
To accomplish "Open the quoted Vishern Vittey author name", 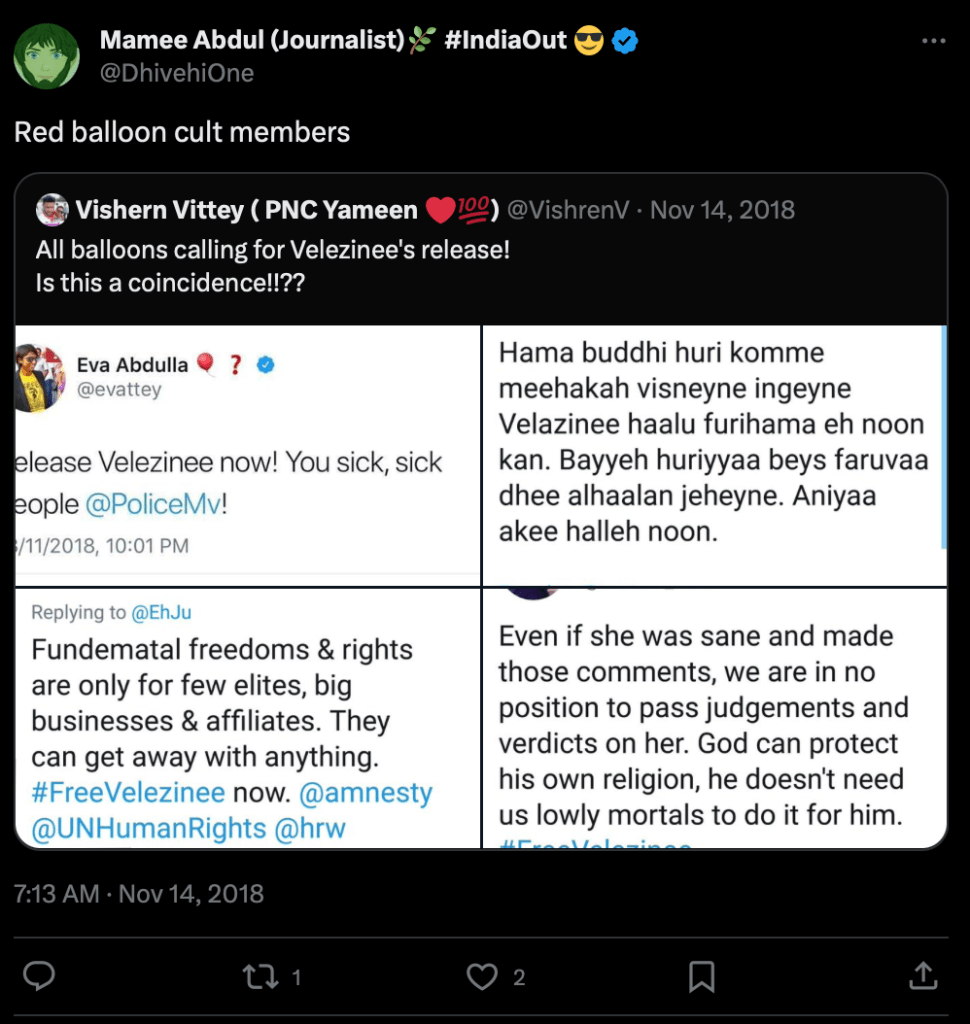I will coord(246,210).
